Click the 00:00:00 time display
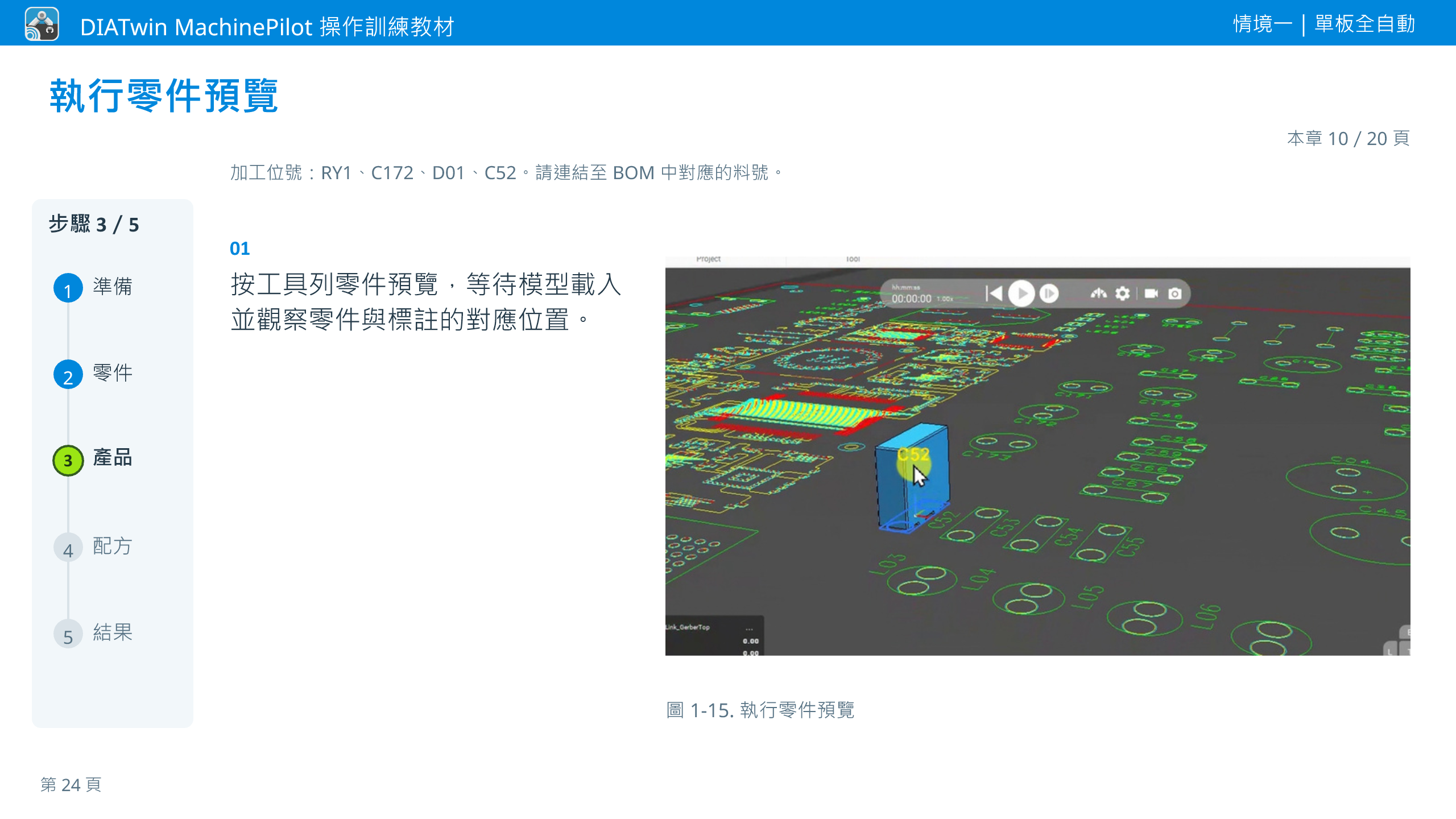 coord(911,299)
